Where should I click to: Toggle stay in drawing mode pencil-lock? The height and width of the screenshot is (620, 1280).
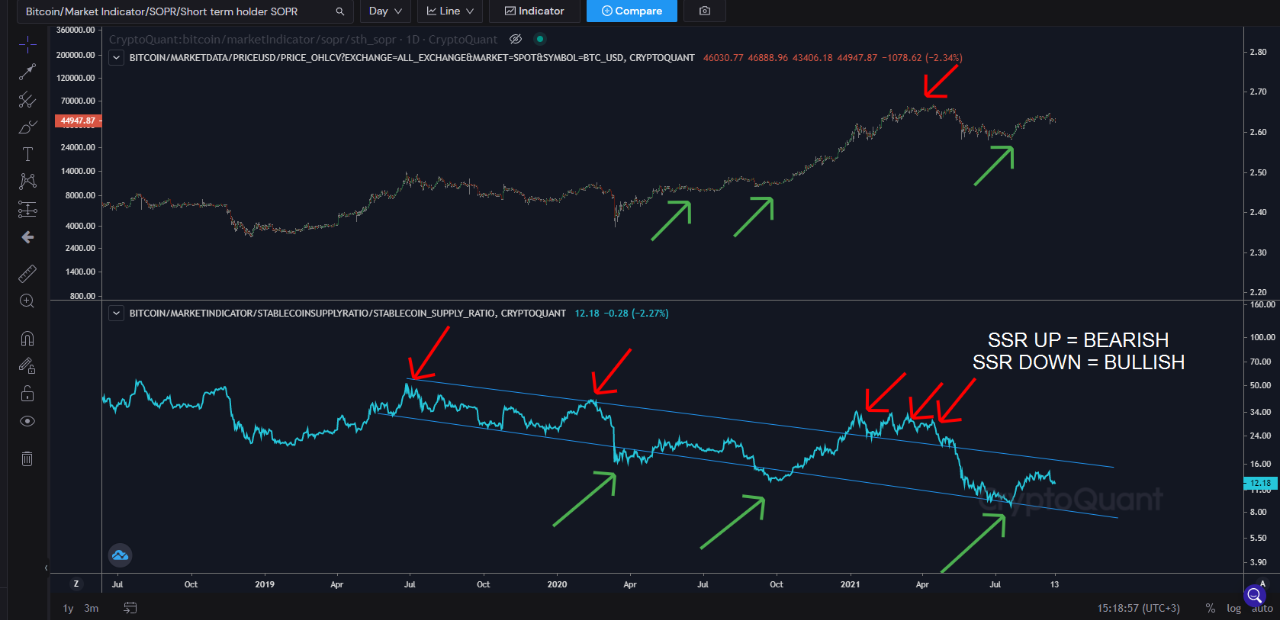(x=27, y=367)
